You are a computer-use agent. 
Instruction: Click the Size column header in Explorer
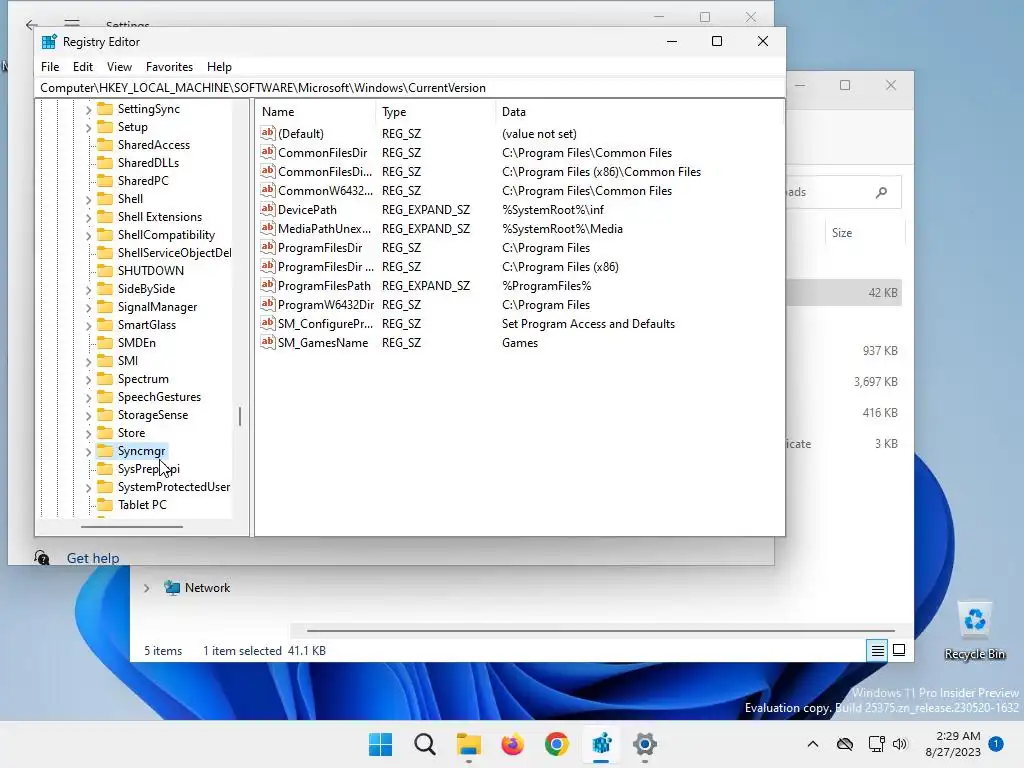(842, 233)
